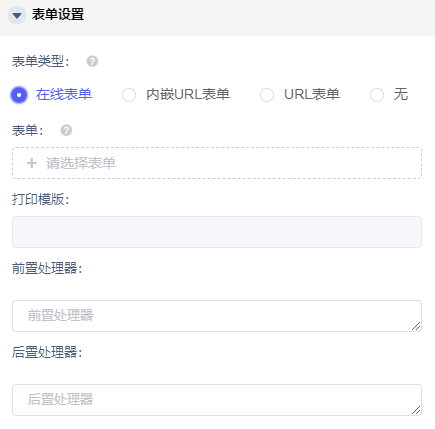Select the 在线表单 radio circle
Screen dimensions: 435x429
coord(19,95)
